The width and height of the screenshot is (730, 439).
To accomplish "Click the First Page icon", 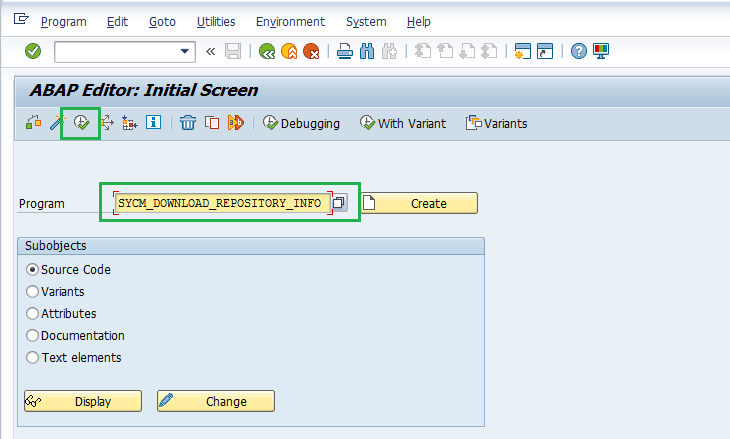I will coord(423,51).
